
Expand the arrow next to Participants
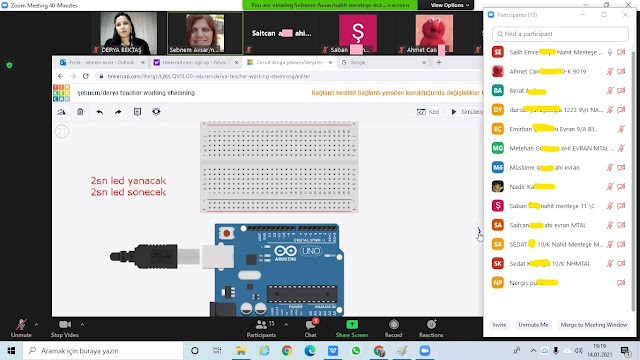coord(286,325)
